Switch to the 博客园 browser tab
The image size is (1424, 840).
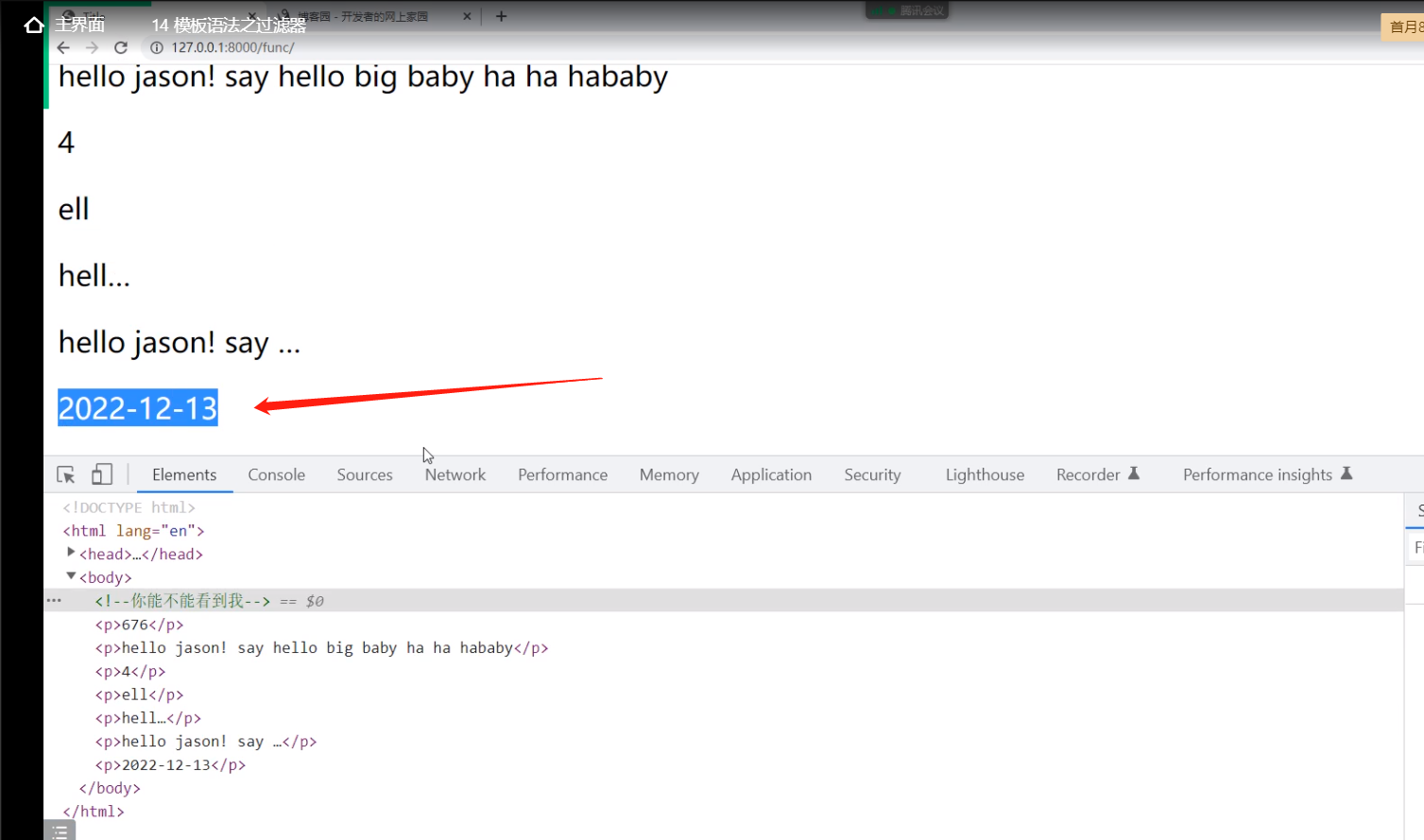pos(364,16)
